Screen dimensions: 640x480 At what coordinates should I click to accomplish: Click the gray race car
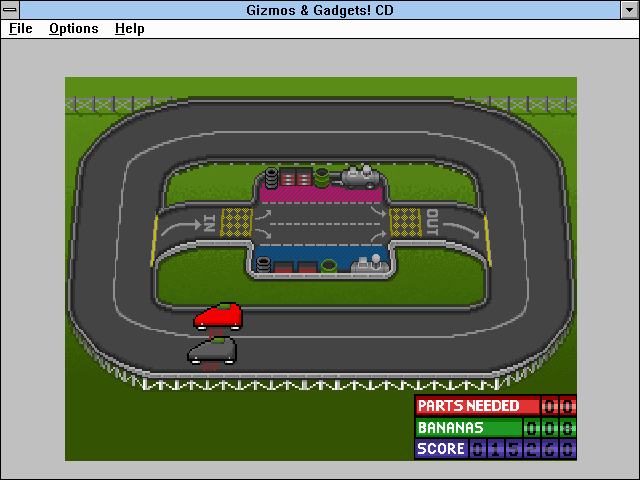coord(212,351)
